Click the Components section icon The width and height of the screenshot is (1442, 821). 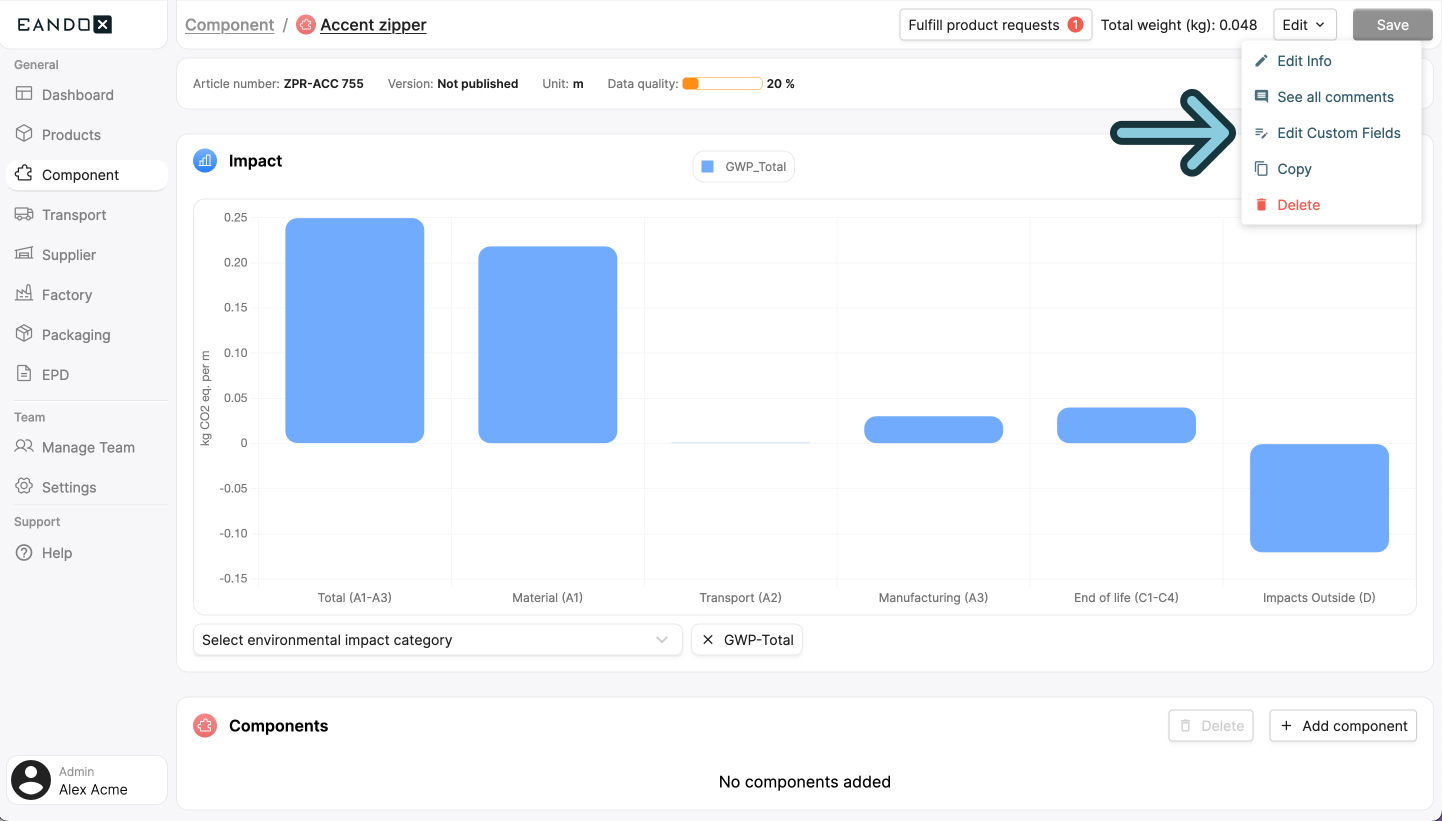pyautogui.click(x=204, y=725)
